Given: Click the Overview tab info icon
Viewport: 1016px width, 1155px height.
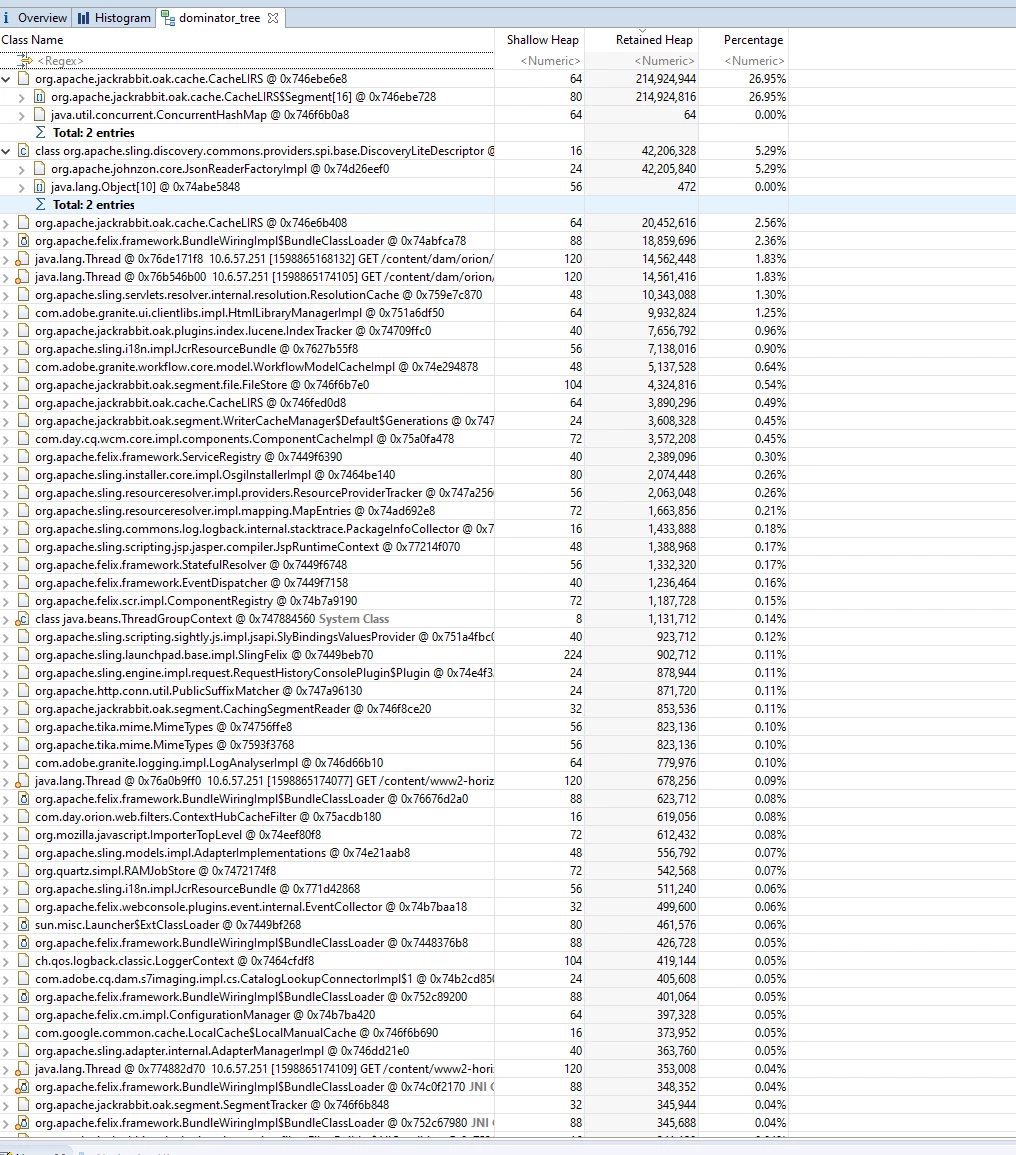Looking at the screenshot, I should coord(7,18).
